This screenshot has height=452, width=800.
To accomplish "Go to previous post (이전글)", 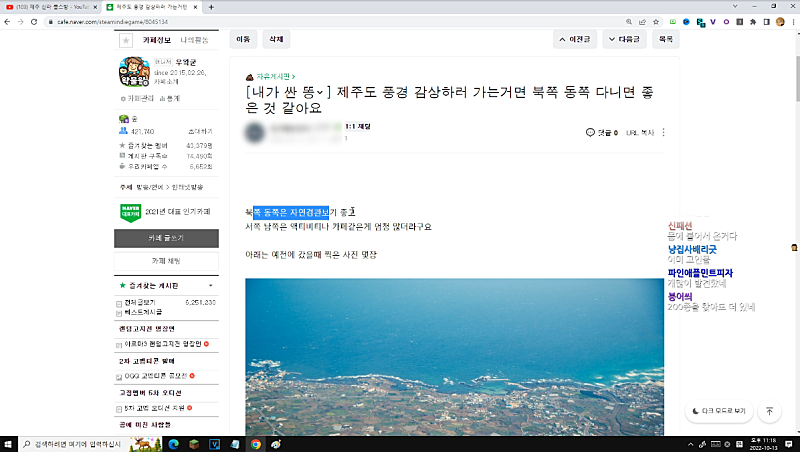I will (x=580, y=40).
